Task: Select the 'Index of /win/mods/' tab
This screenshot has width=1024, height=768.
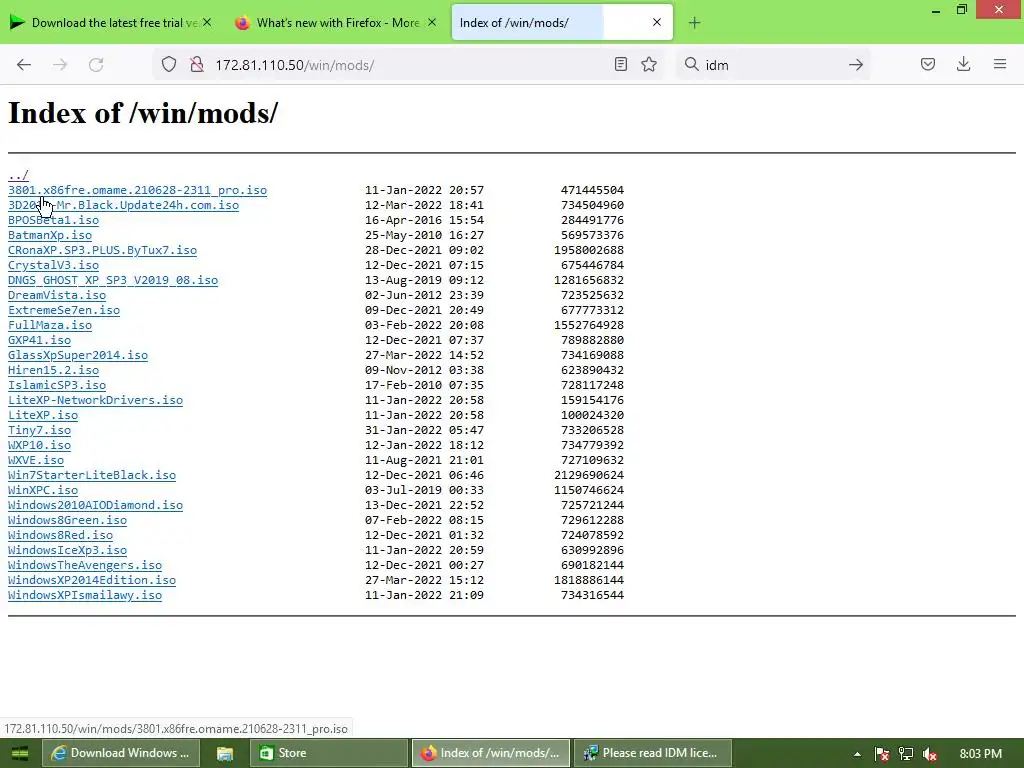Action: tap(562, 22)
